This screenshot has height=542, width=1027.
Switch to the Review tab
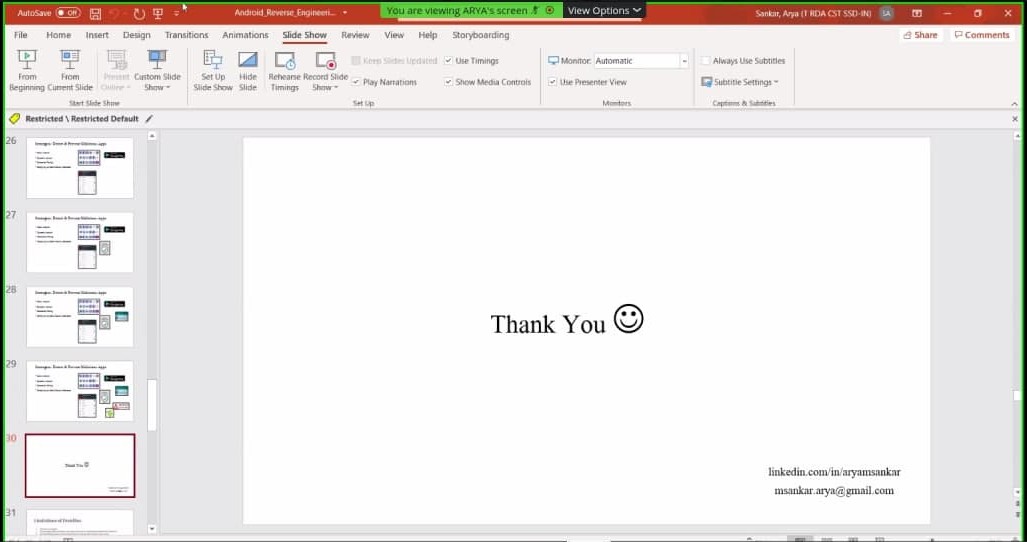coord(355,35)
